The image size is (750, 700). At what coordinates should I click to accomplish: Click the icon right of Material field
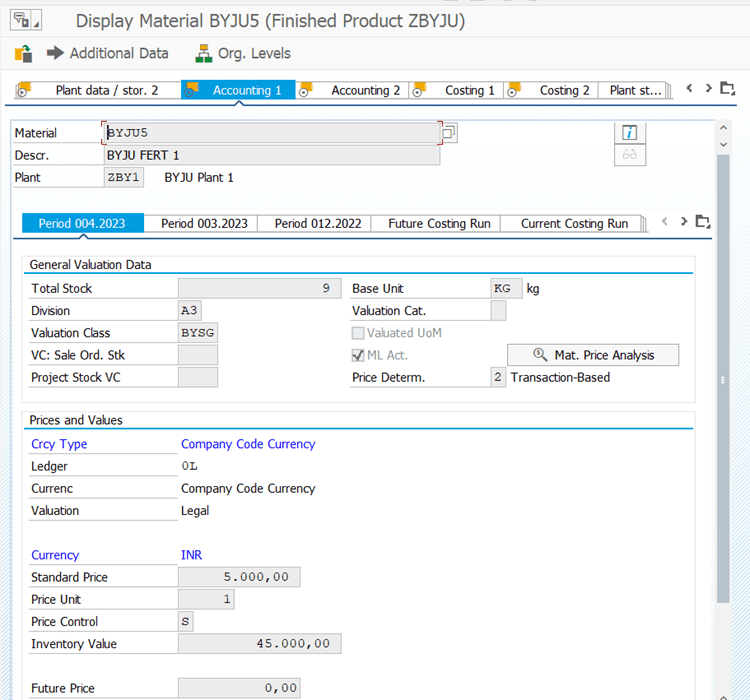pyautogui.click(x=449, y=133)
